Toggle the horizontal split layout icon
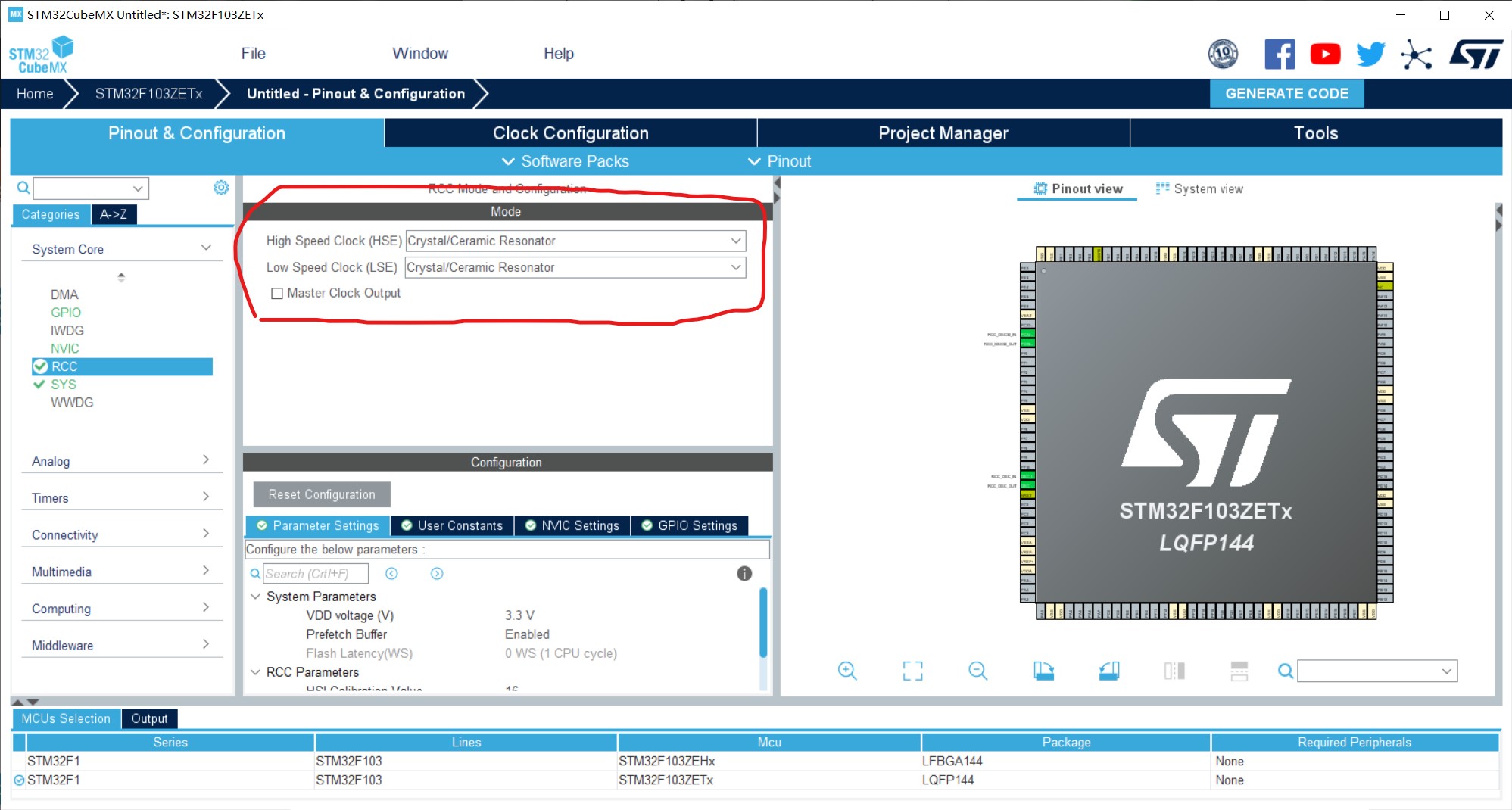Viewport: 1512px width, 810px height. (1239, 671)
